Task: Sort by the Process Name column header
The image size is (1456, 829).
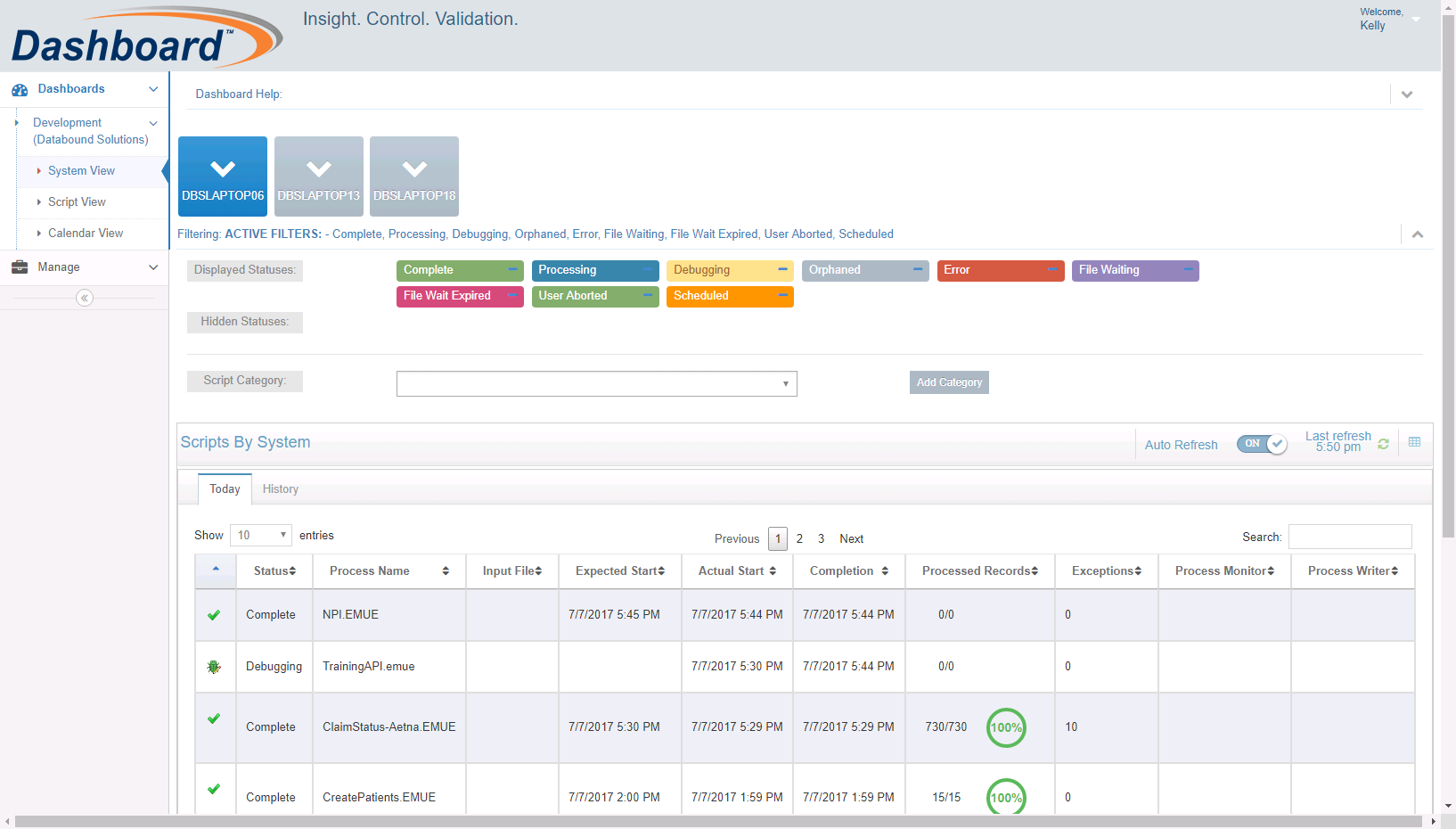Action: click(389, 570)
